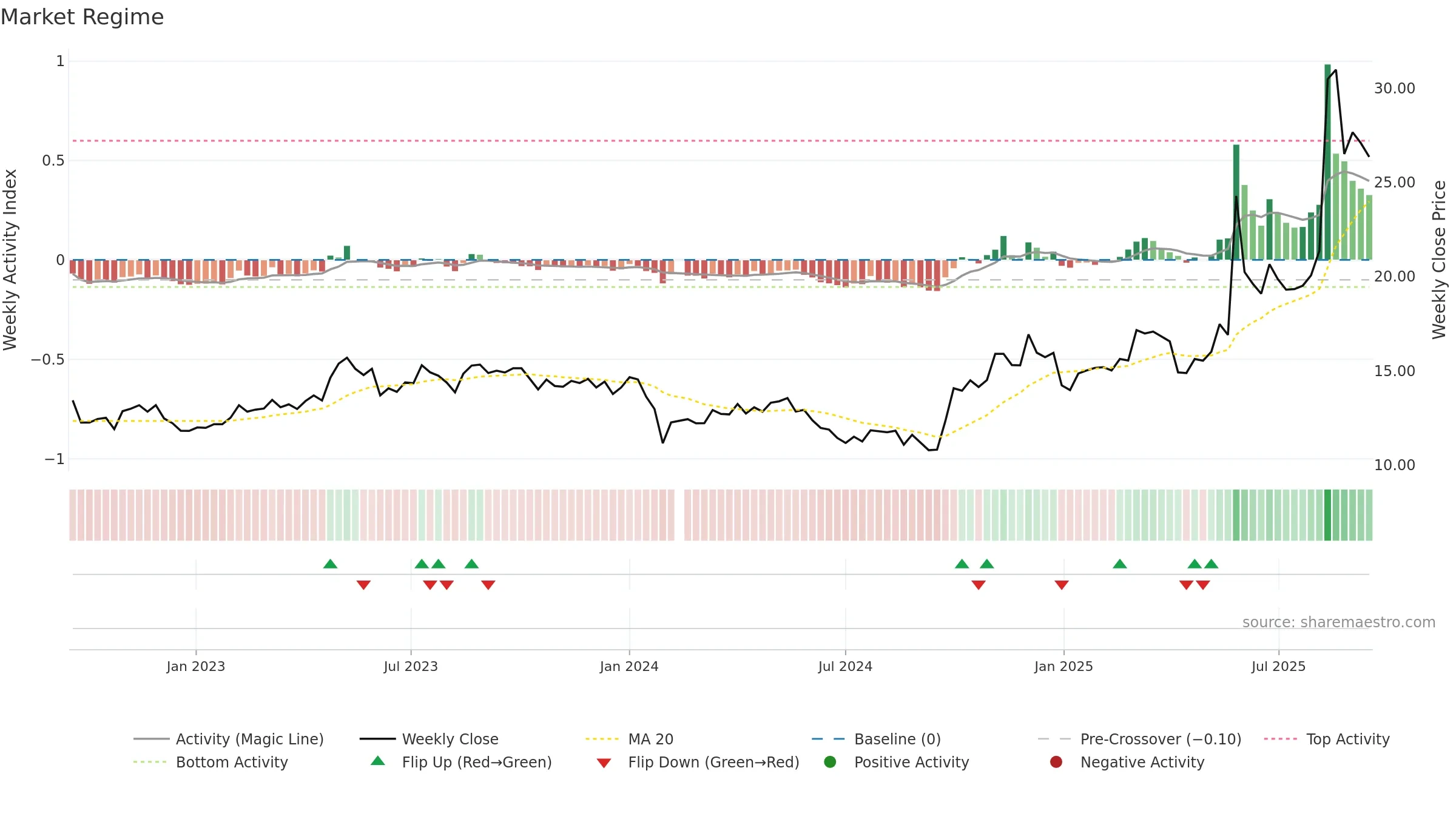Toggle Flip Down (Green→Red) legend entry
This screenshot has width=1456, height=819.
pyautogui.click(x=698, y=762)
